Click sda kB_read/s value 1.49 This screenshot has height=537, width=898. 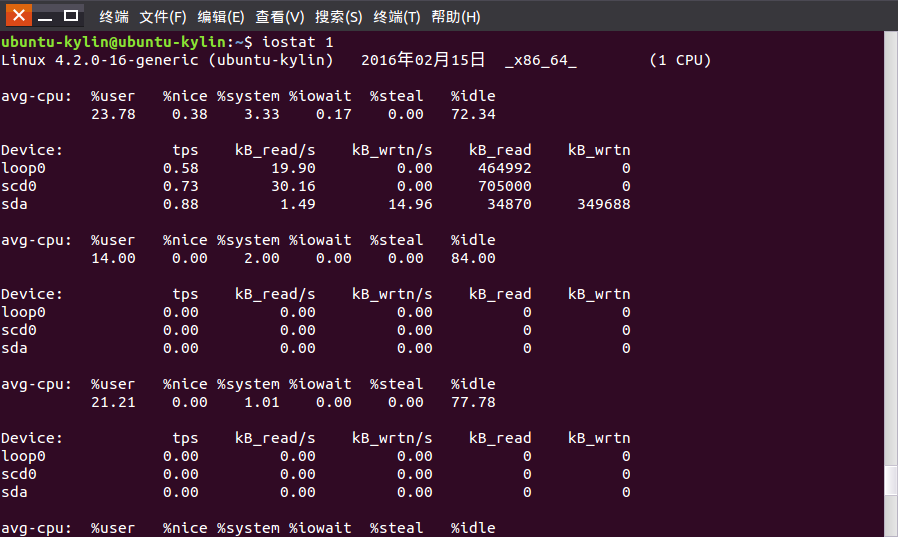298,204
